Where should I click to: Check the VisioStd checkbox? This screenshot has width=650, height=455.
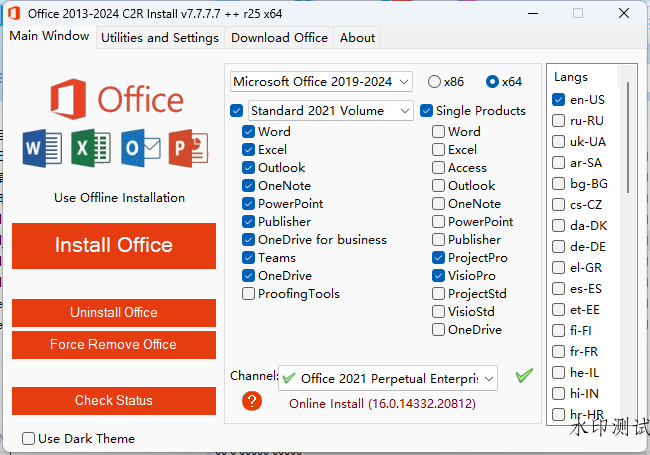pos(438,312)
